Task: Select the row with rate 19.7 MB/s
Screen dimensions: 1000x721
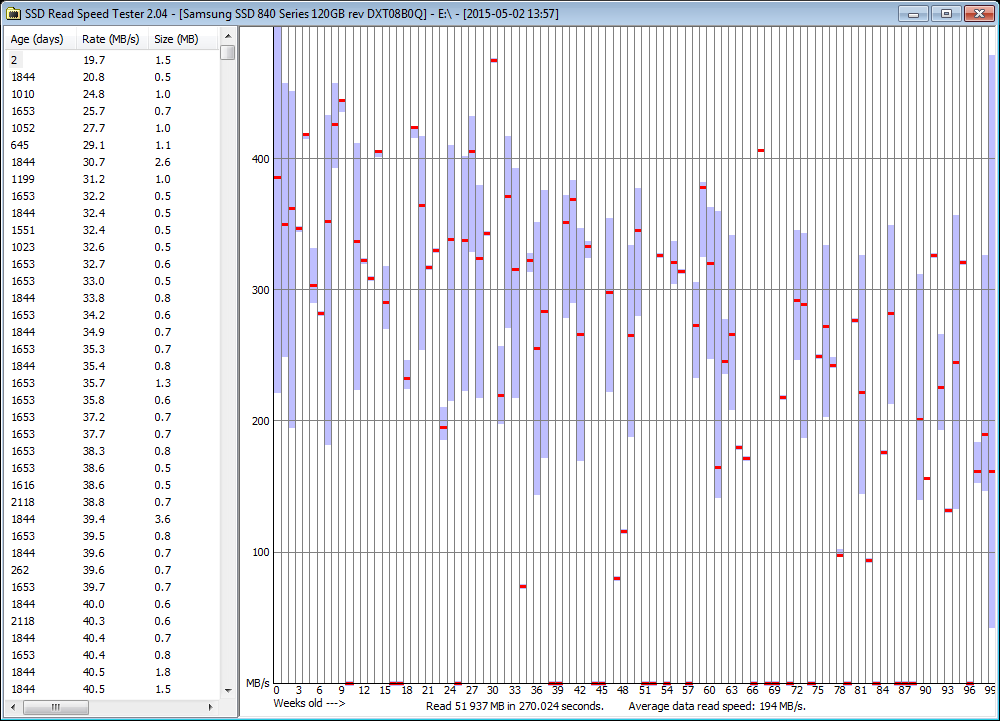Action: point(93,60)
